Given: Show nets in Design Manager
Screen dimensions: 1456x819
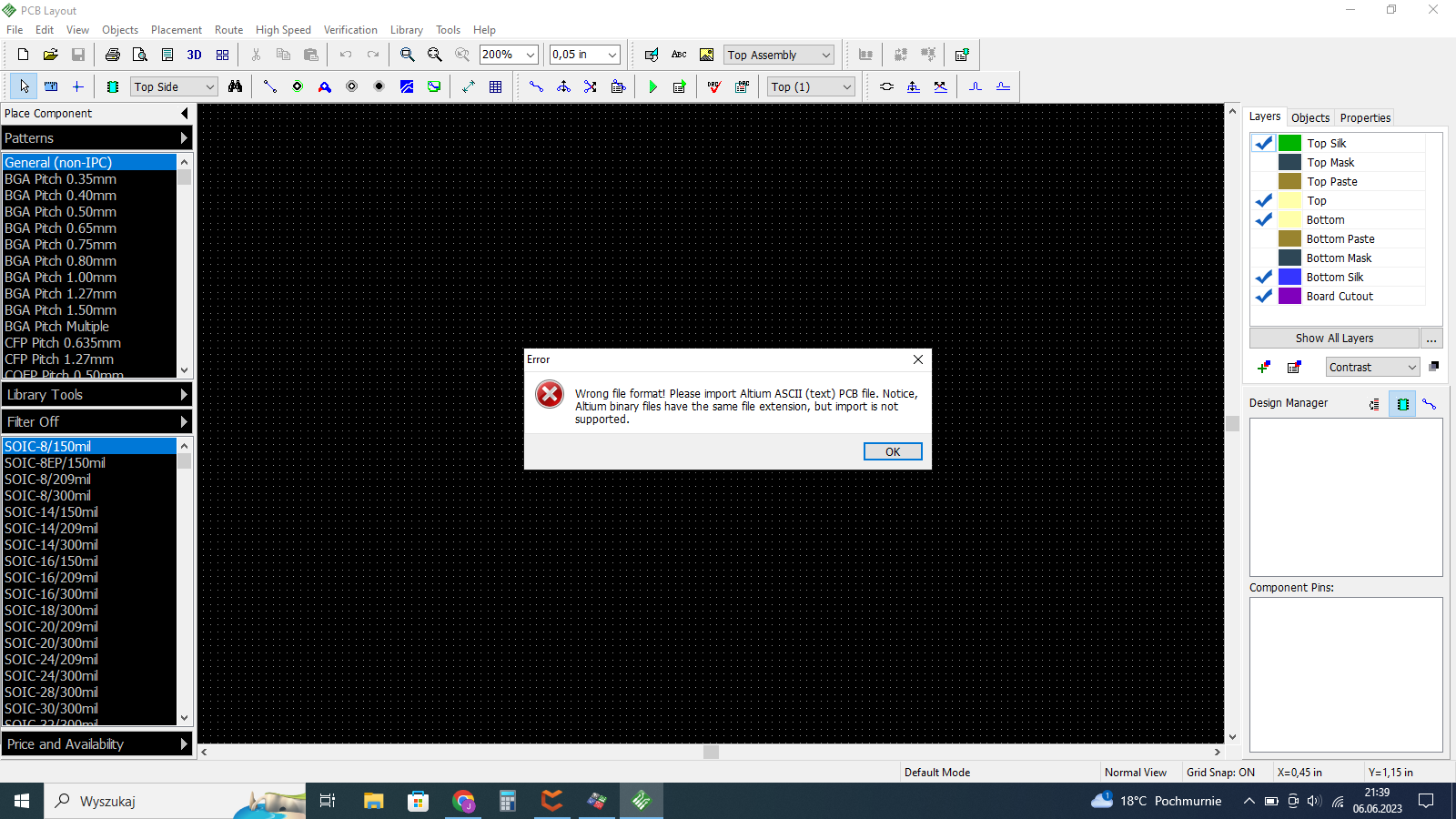Looking at the screenshot, I should pyautogui.click(x=1430, y=404).
